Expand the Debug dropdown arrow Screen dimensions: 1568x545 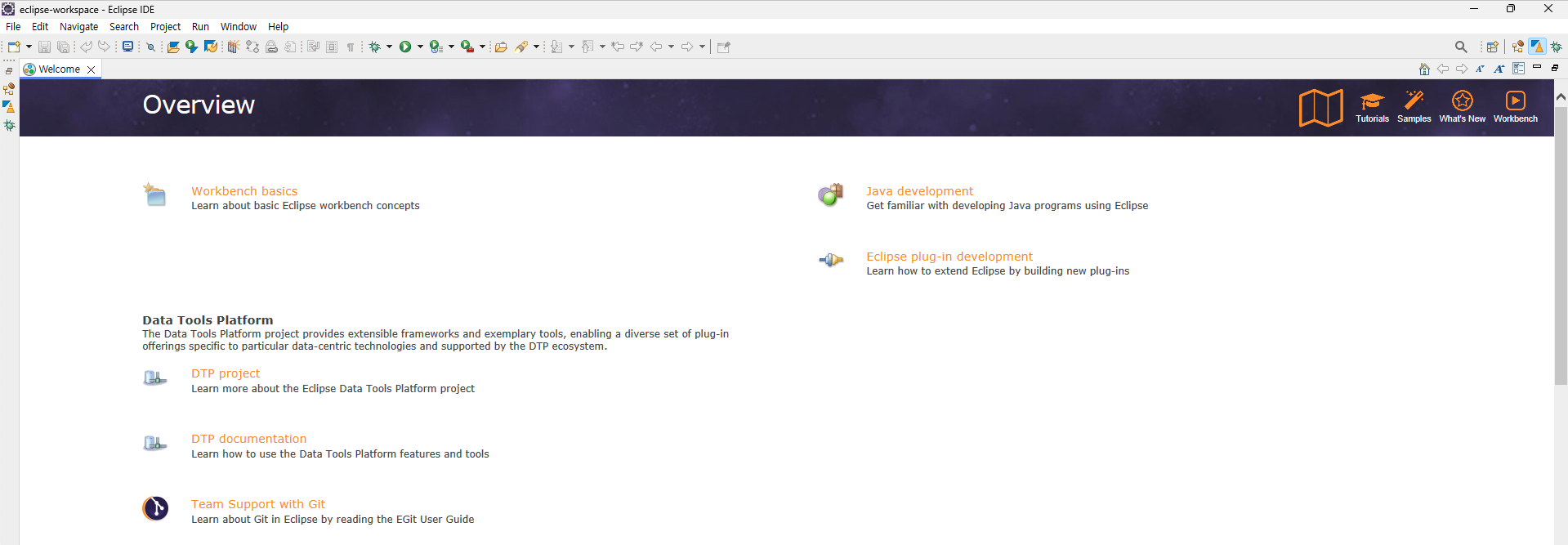click(x=389, y=47)
